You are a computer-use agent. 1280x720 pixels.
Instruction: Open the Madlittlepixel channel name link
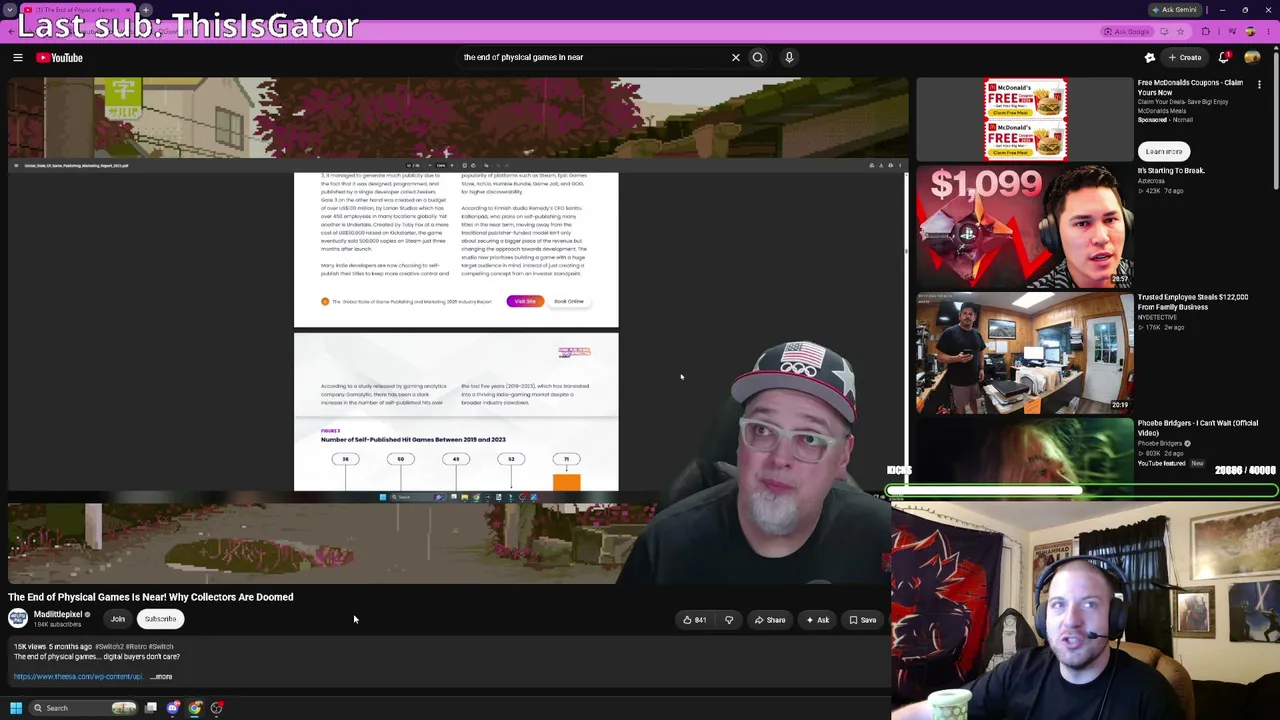pyautogui.click(x=58, y=615)
